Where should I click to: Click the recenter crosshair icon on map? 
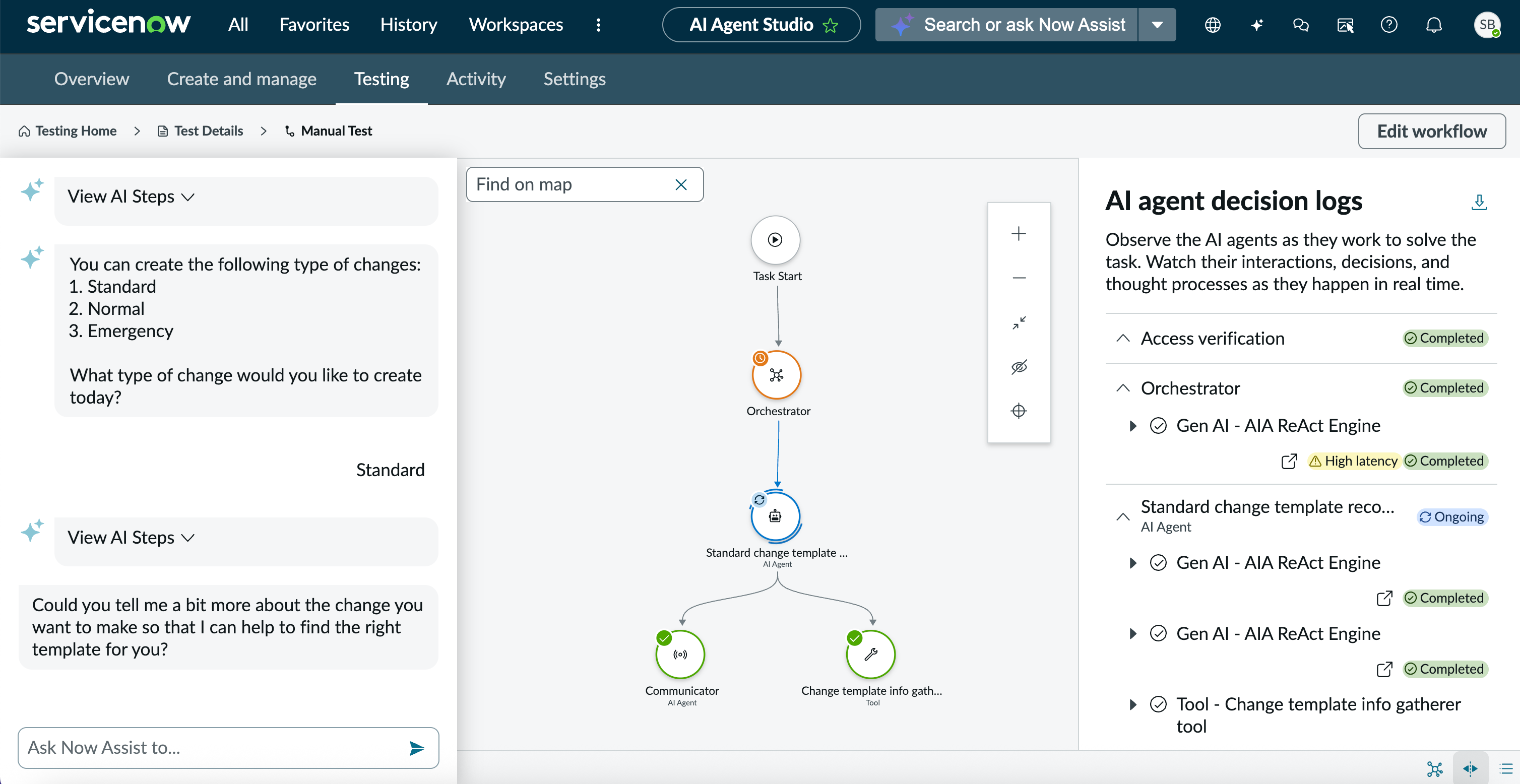[1019, 411]
